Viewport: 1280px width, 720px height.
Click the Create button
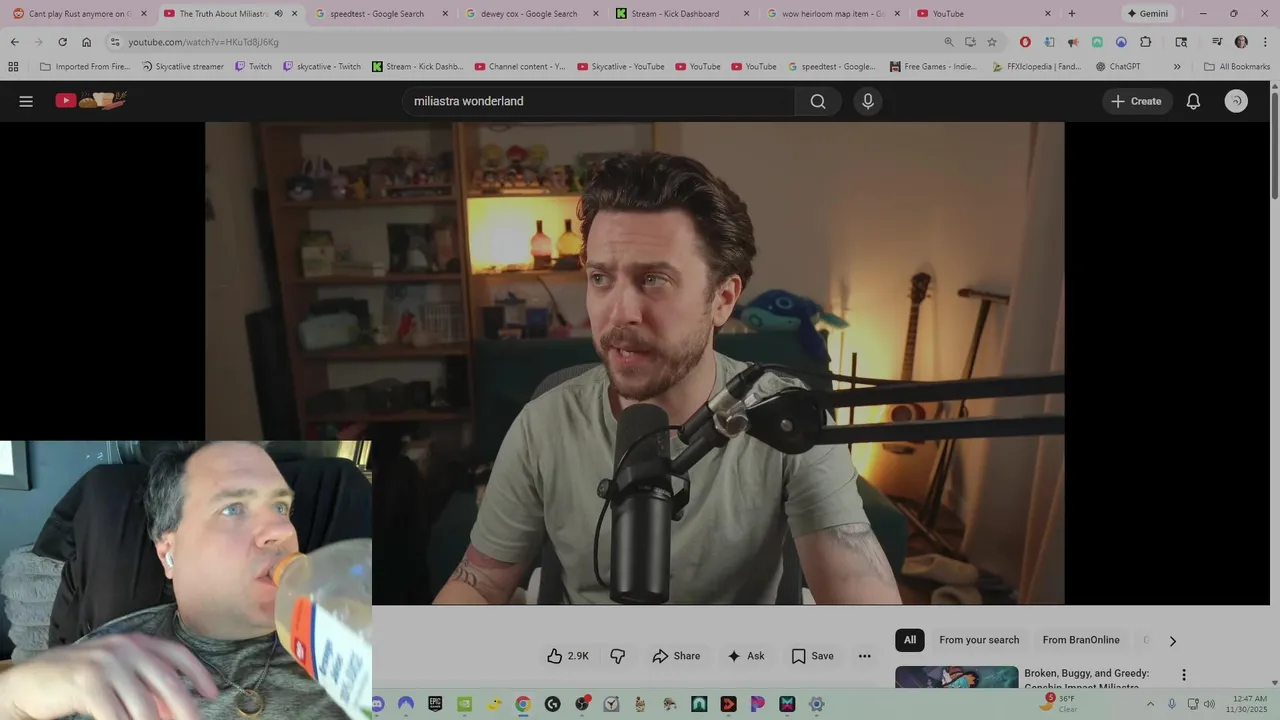(1137, 101)
